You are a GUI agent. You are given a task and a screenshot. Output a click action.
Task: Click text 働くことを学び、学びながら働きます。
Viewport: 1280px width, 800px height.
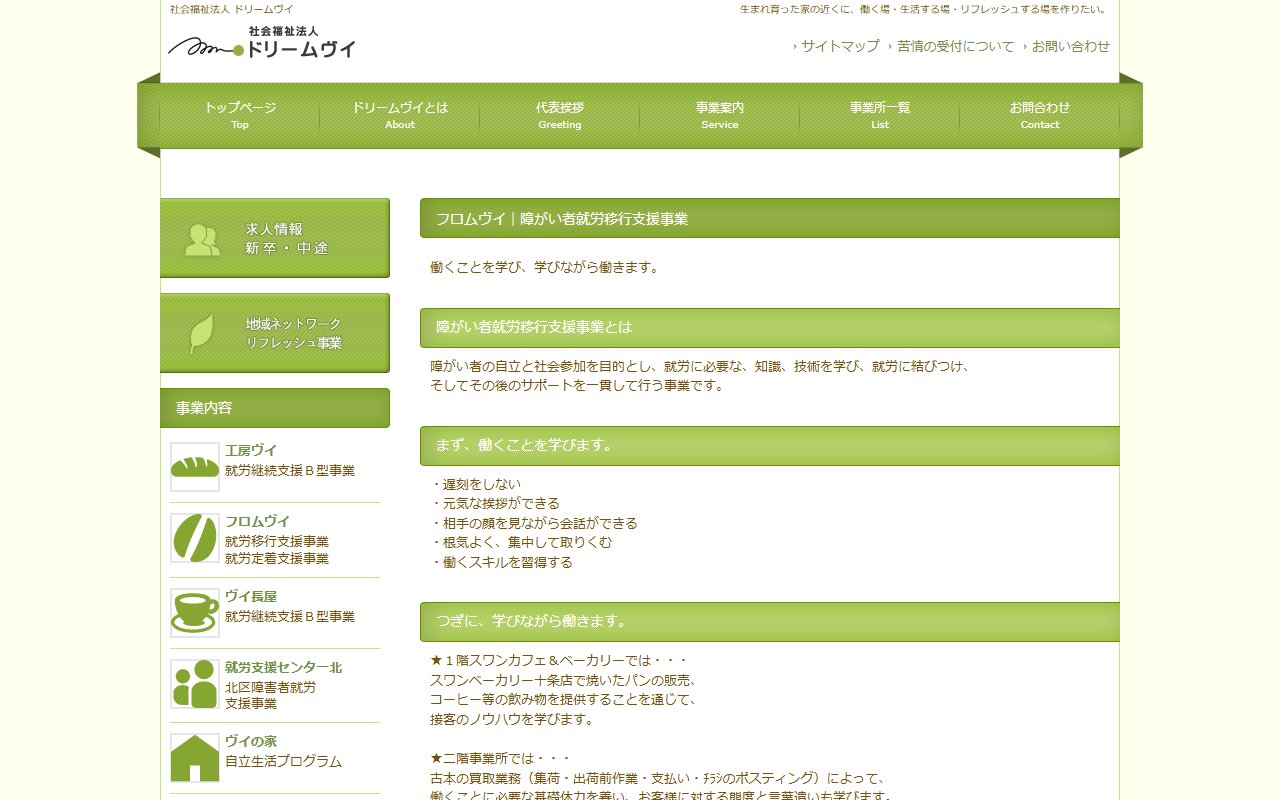point(546,268)
